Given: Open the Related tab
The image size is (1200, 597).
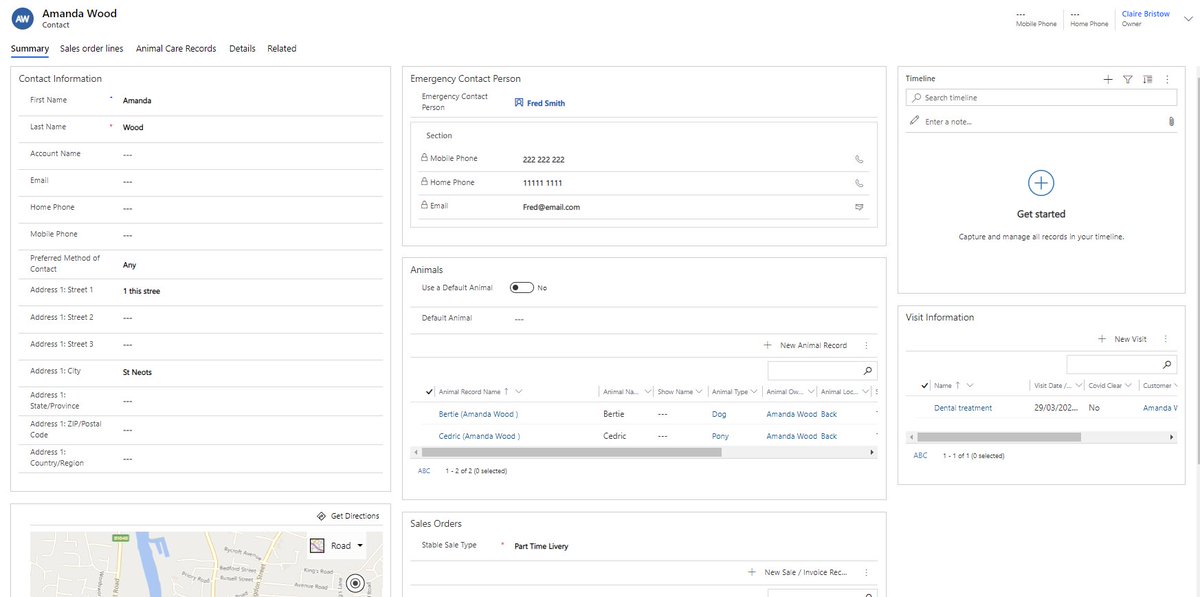Looking at the screenshot, I should [282, 48].
